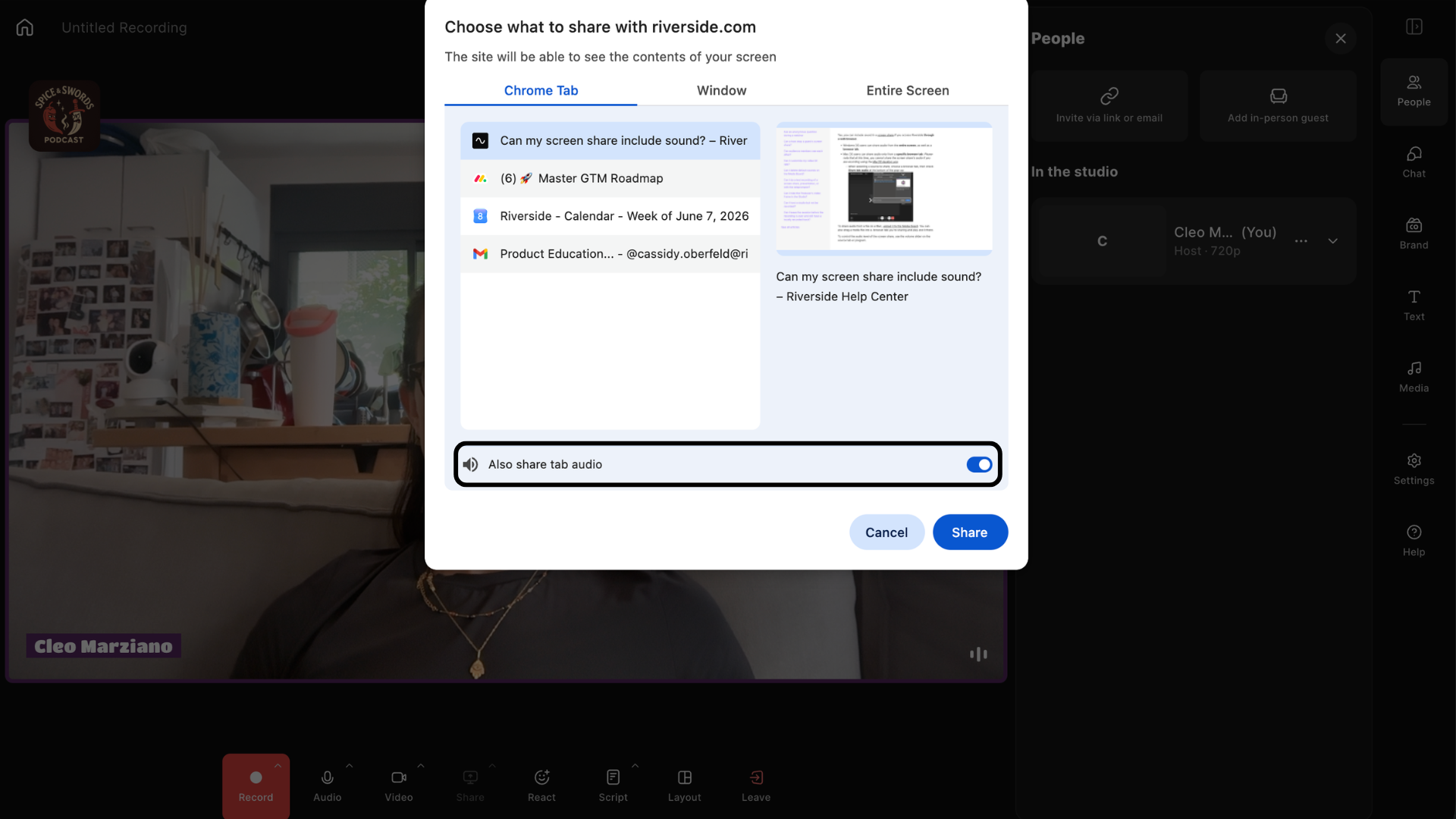
Task: Open the React emoji menu
Action: (541, 786)
